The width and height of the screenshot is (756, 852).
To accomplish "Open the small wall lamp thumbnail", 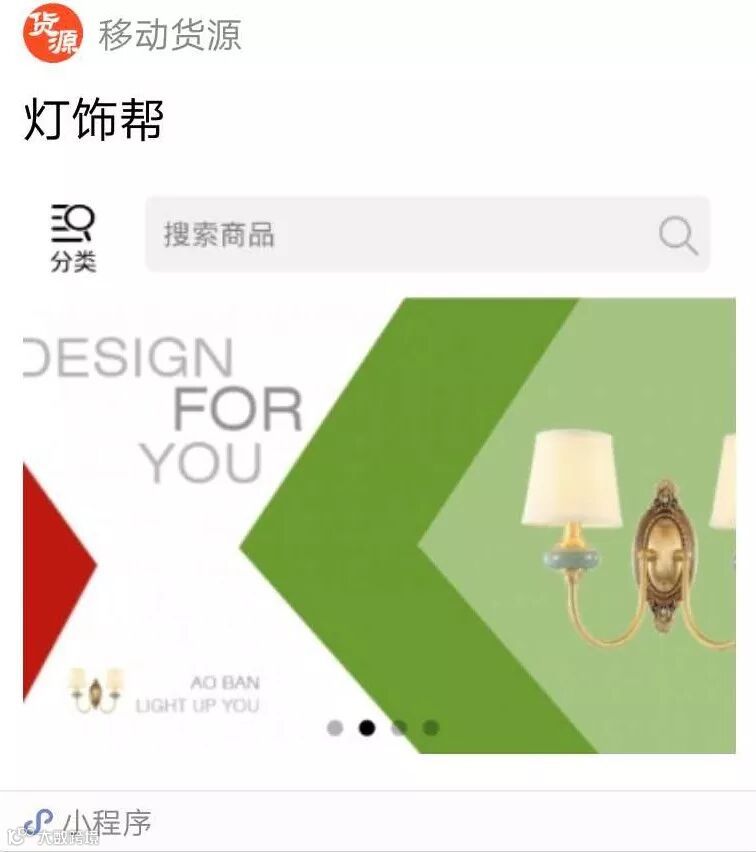I will pos(96,690).
